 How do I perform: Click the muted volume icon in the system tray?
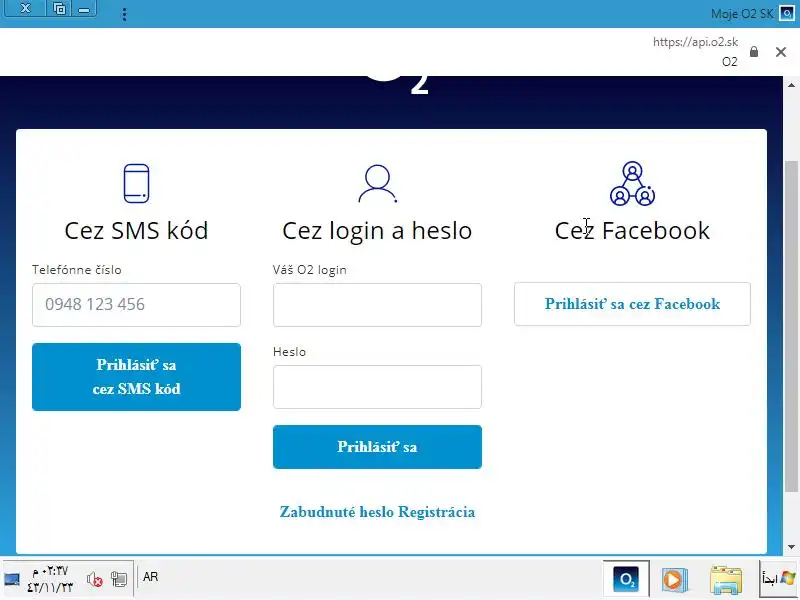coord(94,580)
